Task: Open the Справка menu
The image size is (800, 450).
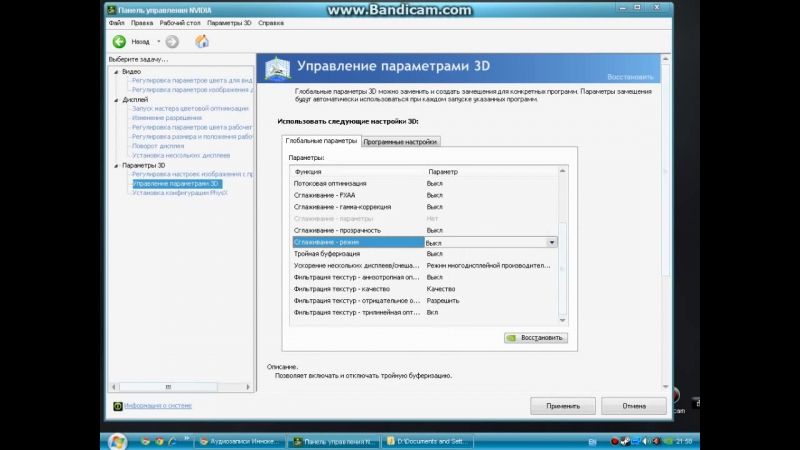Action: click(271, 23)
